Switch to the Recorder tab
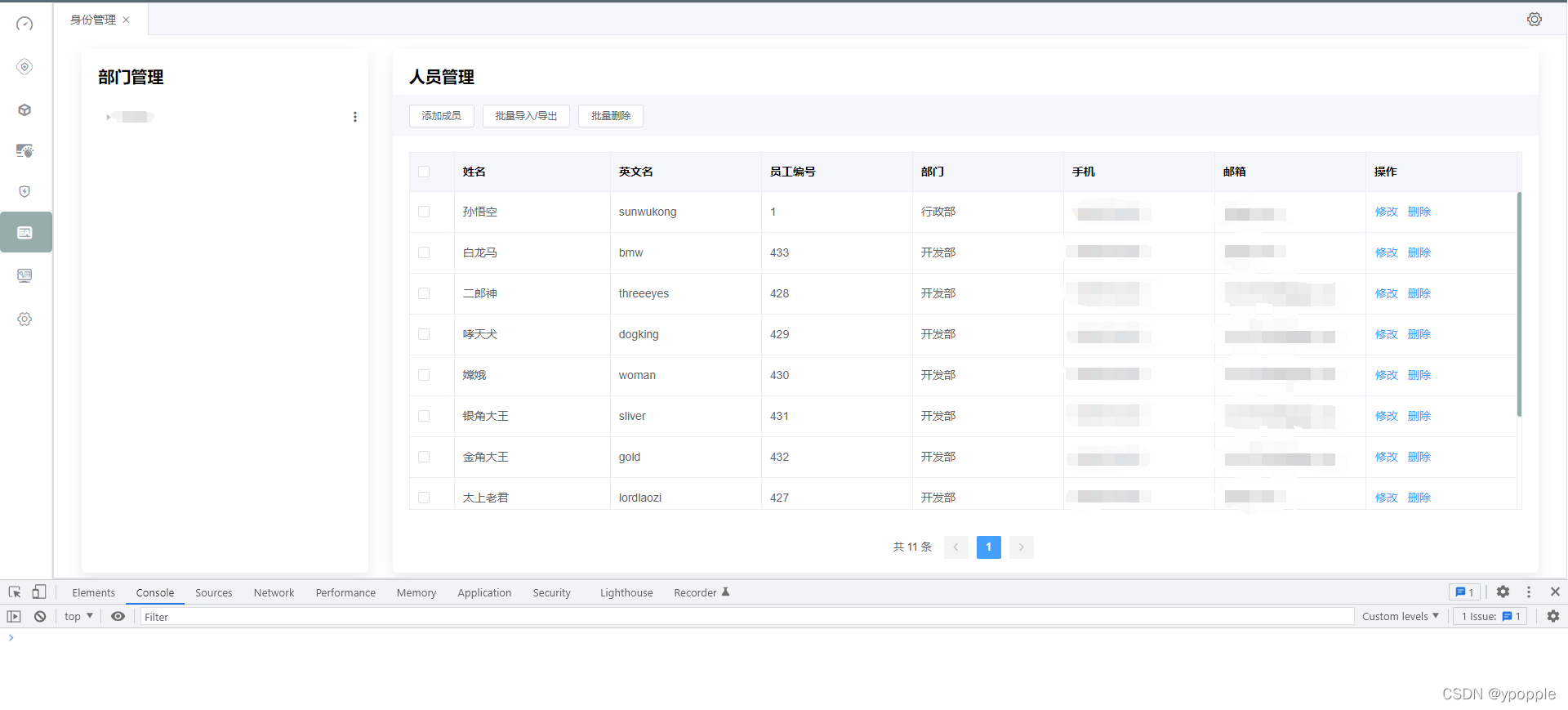Image resolution: width=1568 pixels, height=710 pixels. pyautogui.click(x=702, y=593)
